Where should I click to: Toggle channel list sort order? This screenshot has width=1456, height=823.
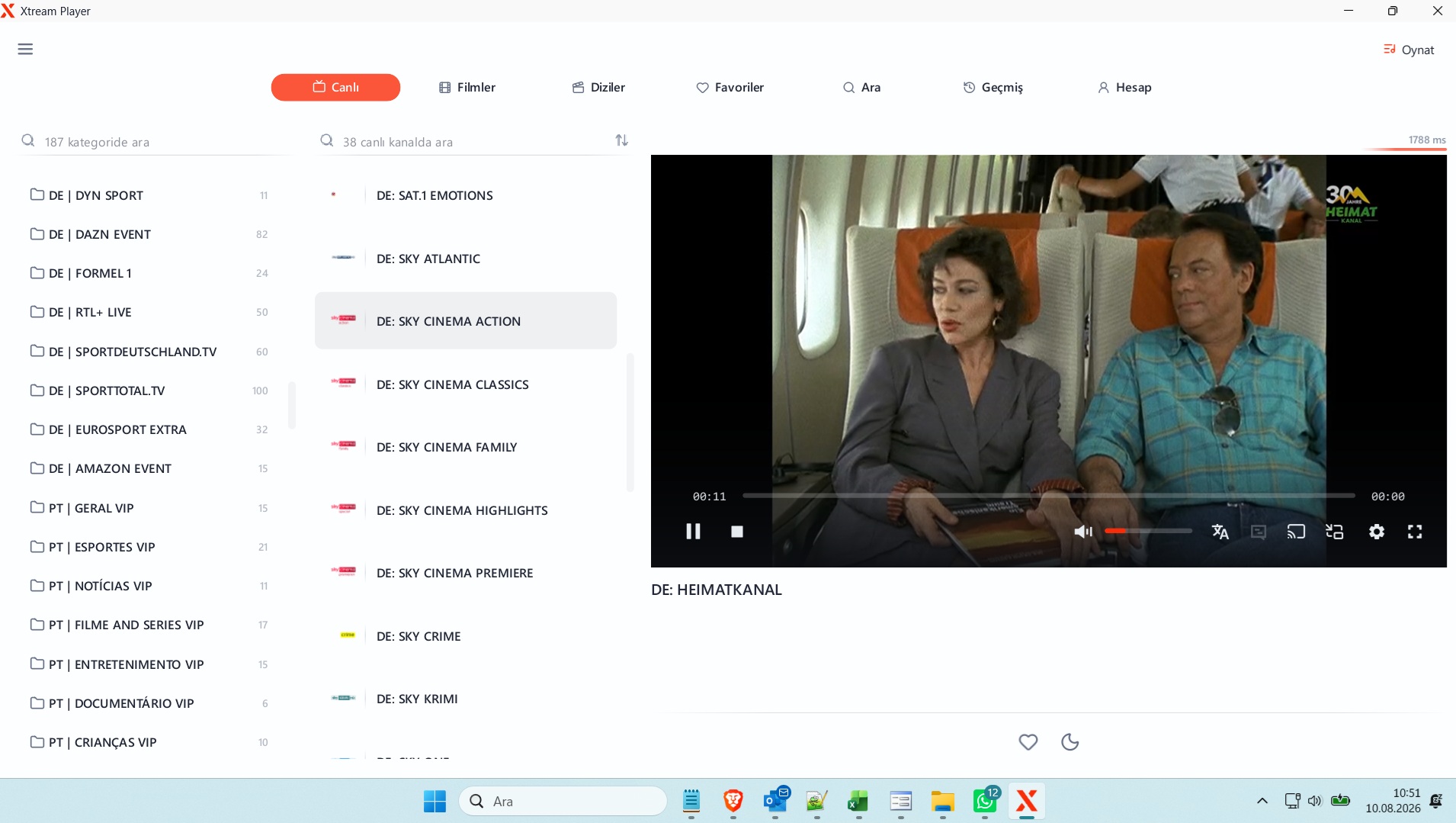point(622,140)
